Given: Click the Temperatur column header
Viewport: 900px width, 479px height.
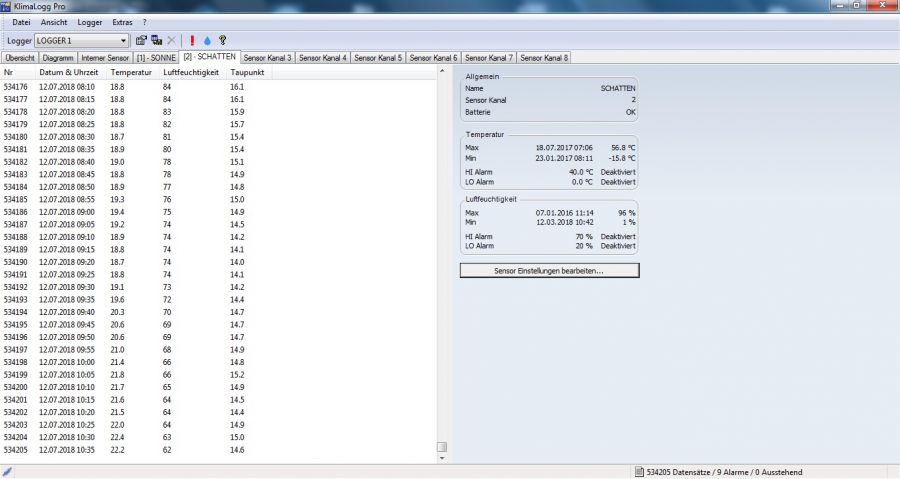Looking at the screenshot, I should [x=131, y=72].
